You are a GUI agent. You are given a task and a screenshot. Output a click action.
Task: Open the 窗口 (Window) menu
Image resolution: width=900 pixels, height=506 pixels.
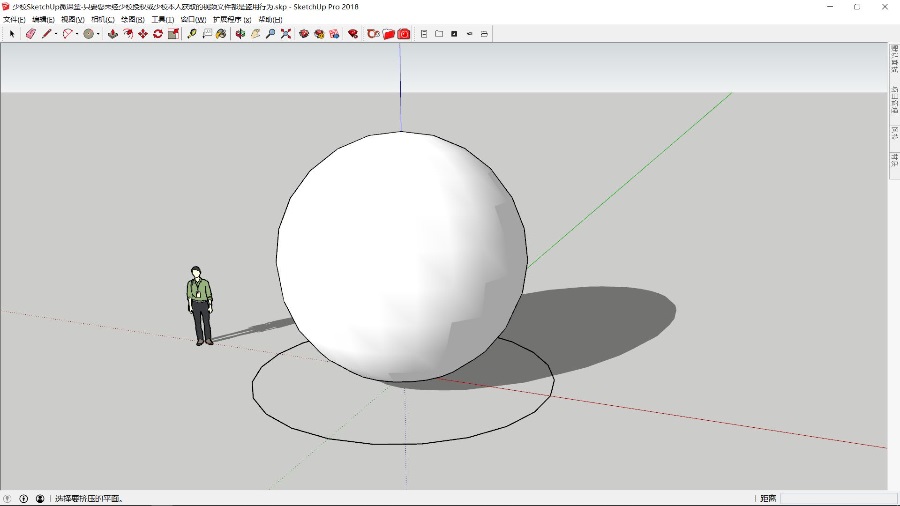click(x=192, y=19)
